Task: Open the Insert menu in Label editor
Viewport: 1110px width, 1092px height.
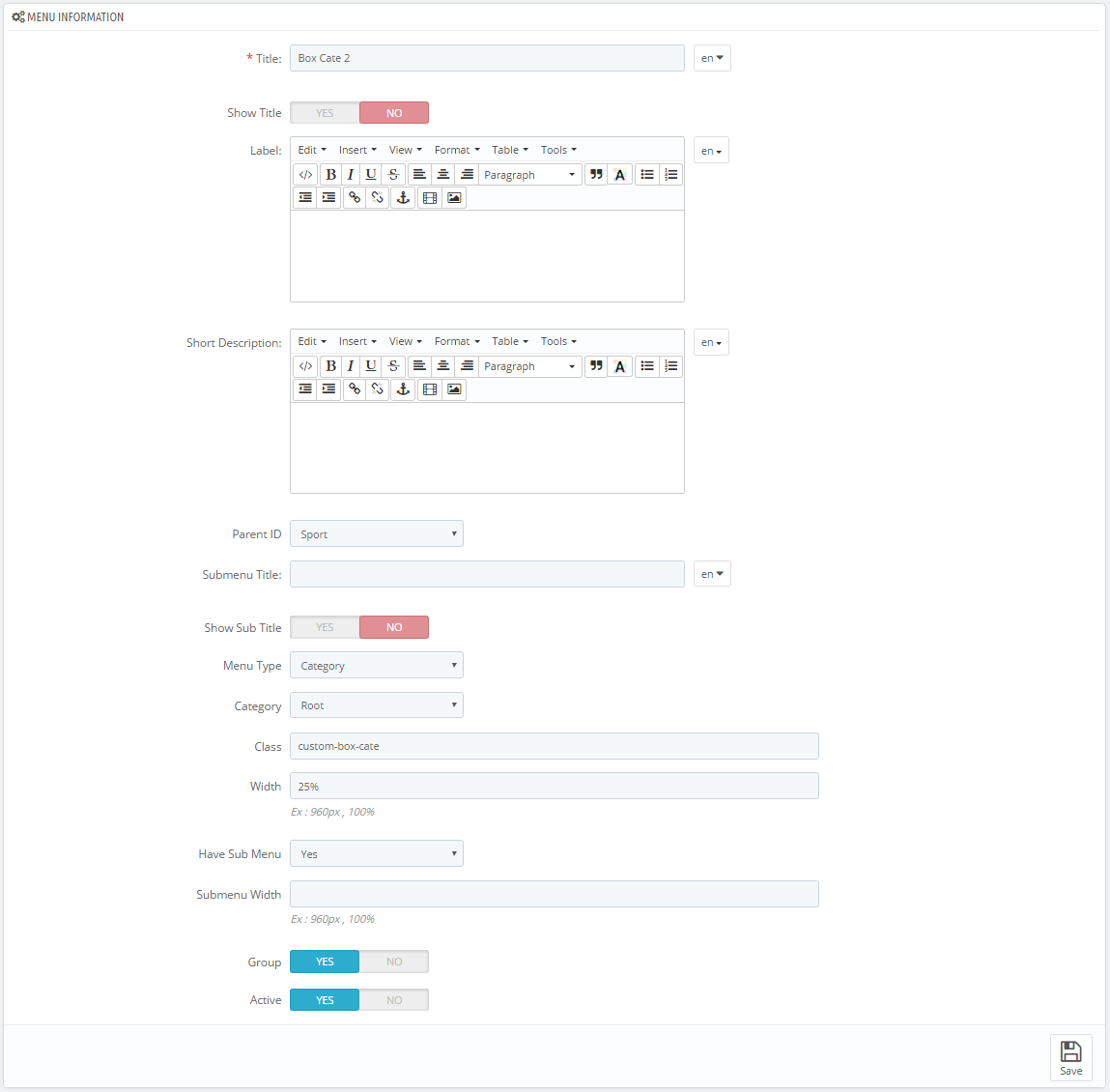Action: (357, 150)
